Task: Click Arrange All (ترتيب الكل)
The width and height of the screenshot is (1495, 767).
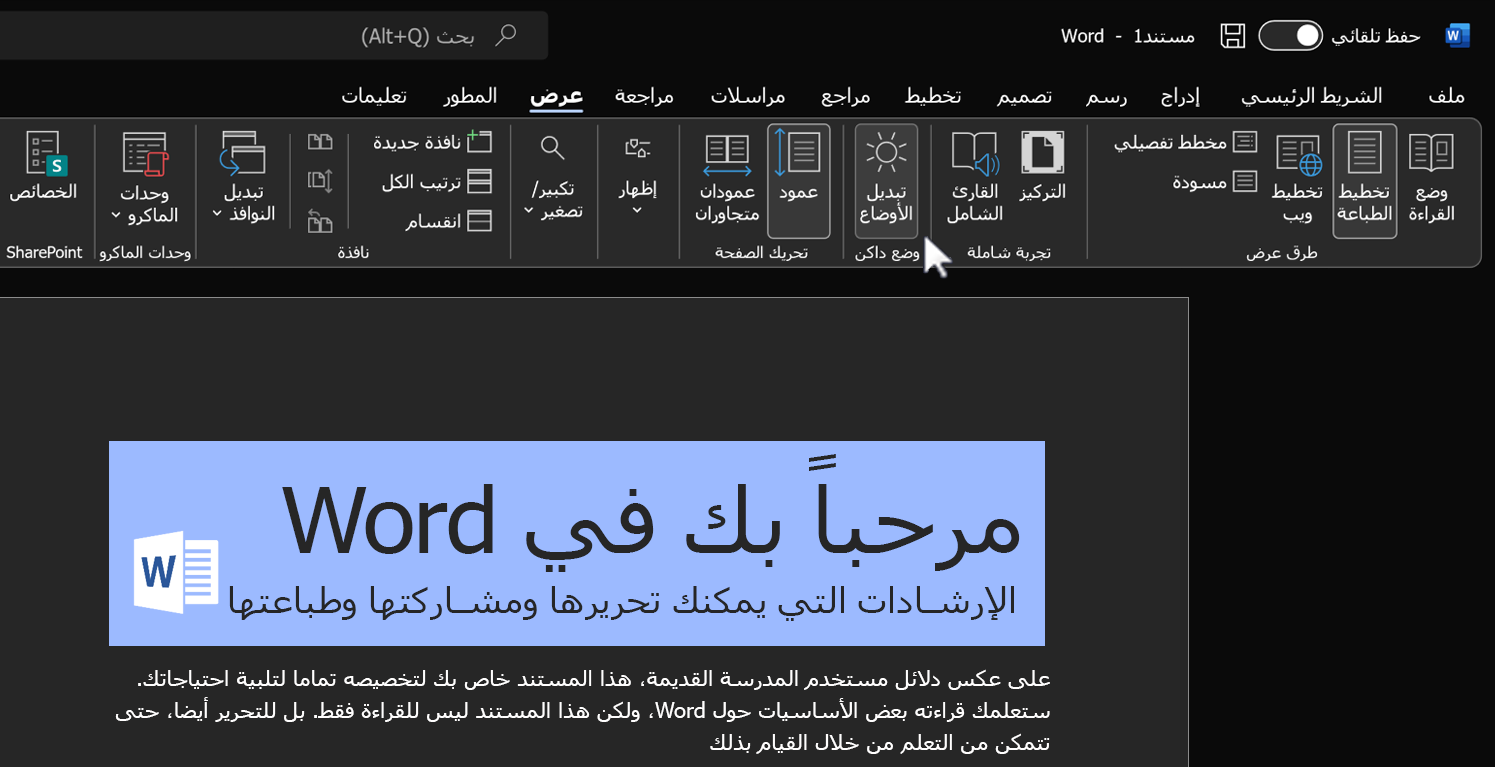Action: click(x=437, y=181)
